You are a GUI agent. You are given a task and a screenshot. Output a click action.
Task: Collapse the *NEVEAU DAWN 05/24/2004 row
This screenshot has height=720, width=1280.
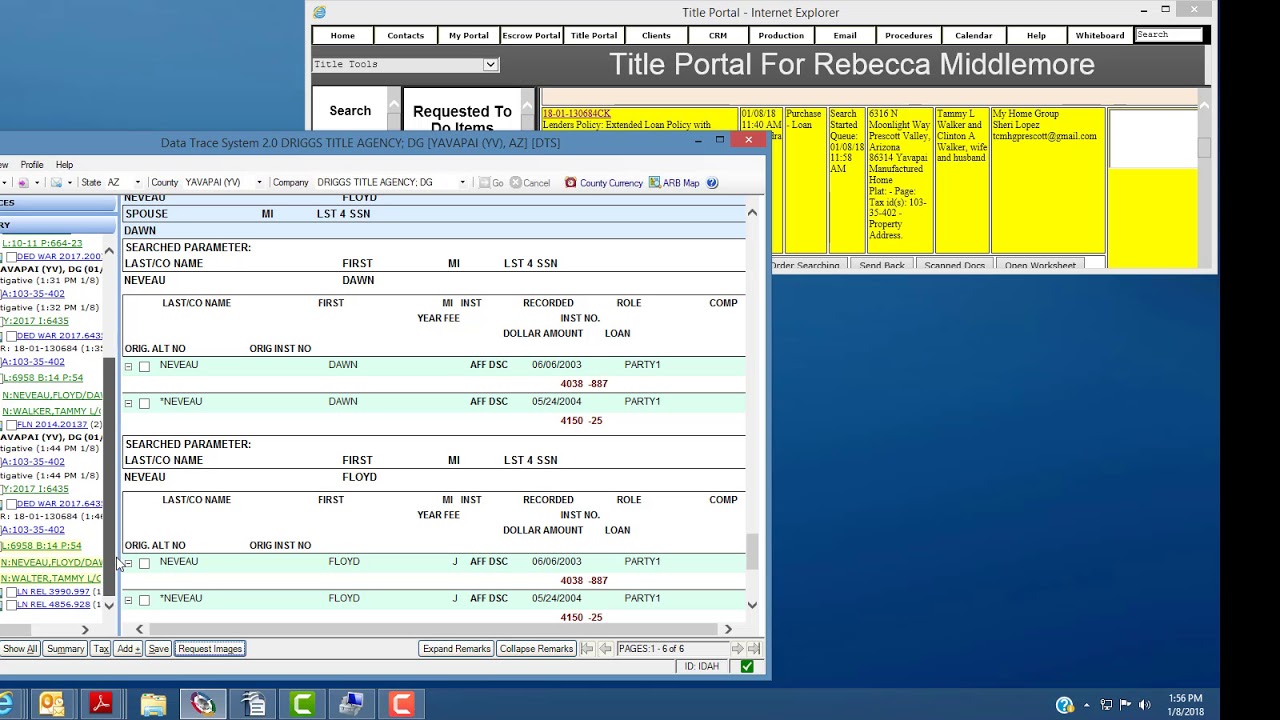pyautogui.click(x=128, y=403)
